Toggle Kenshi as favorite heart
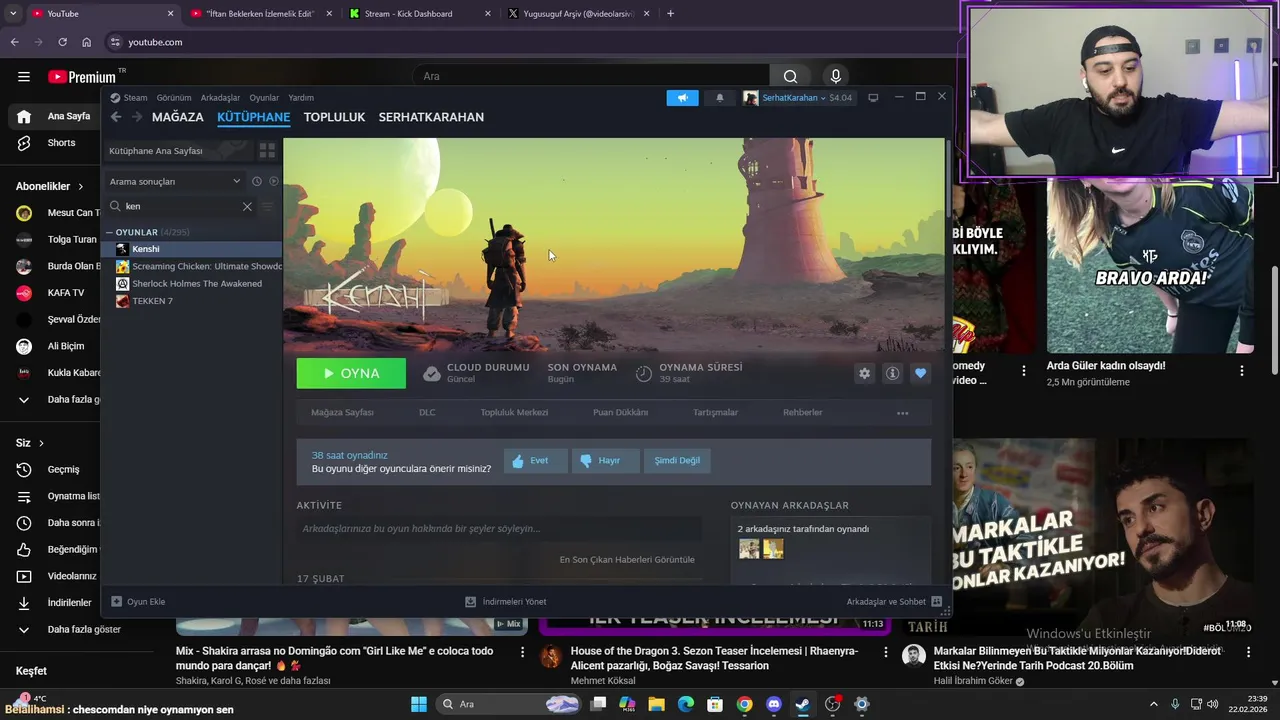The image size is (1280, 720). (x=920, y=373)
